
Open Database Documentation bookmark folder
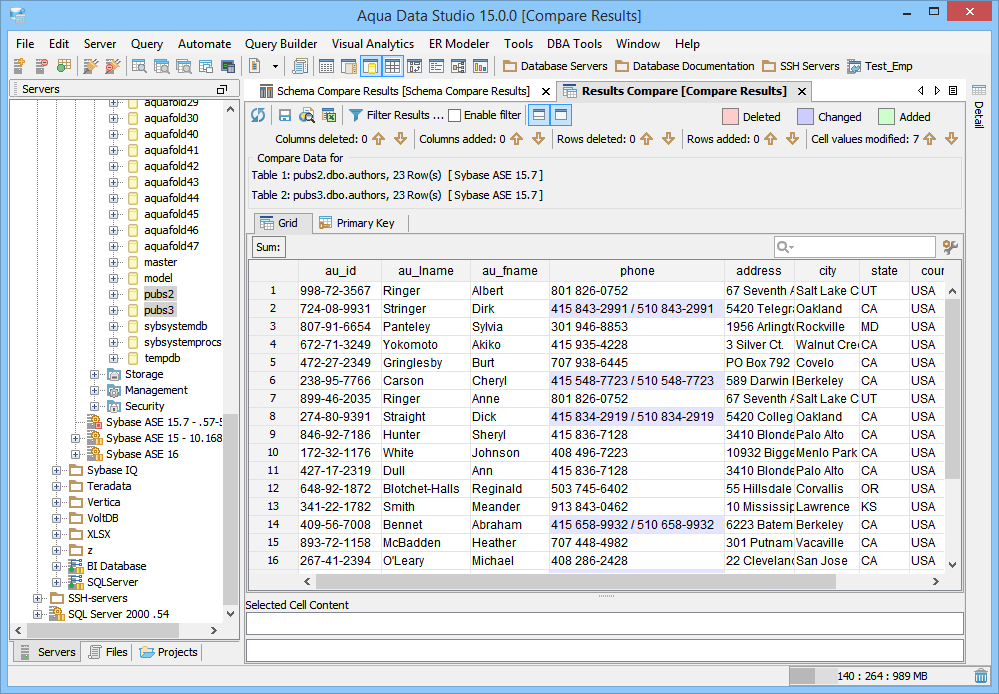[x=685, y=66]
